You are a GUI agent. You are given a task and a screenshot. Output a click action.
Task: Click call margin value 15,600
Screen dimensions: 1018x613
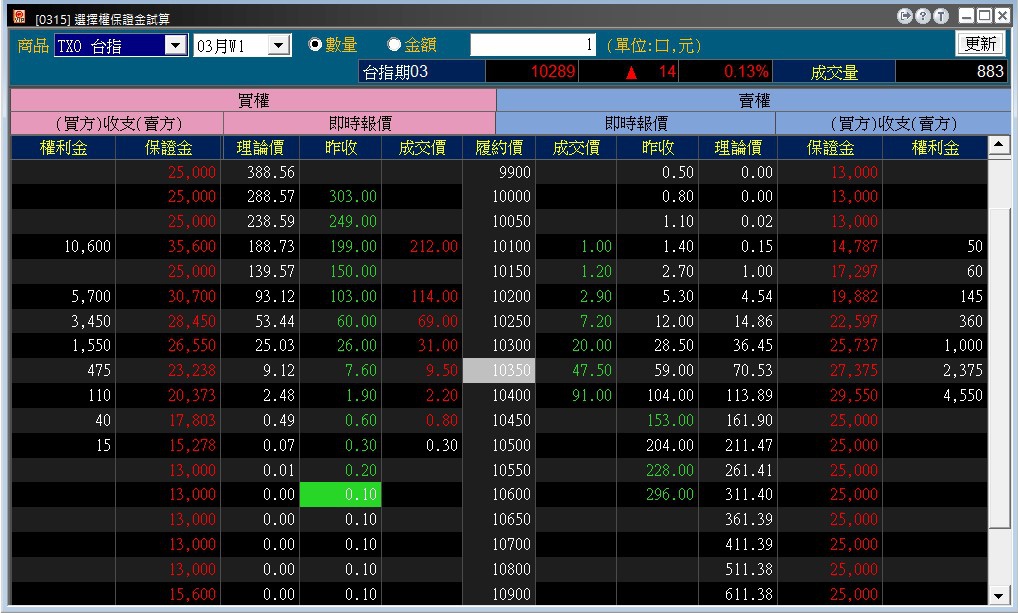pos(192,594)
